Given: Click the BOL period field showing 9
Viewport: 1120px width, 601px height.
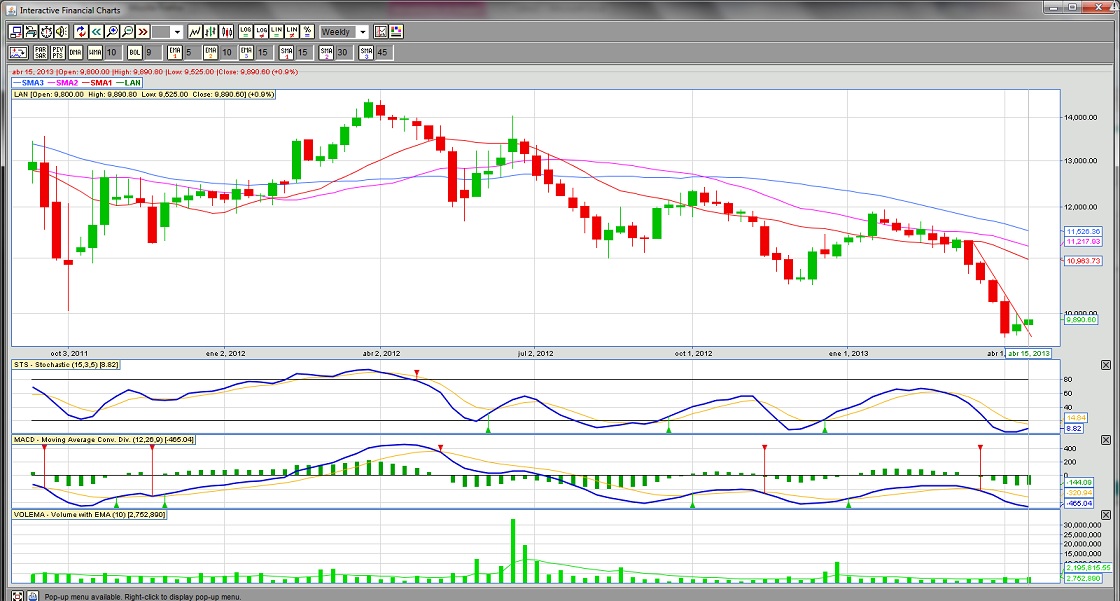Looking at the screenshot, I should coord(150,52).
